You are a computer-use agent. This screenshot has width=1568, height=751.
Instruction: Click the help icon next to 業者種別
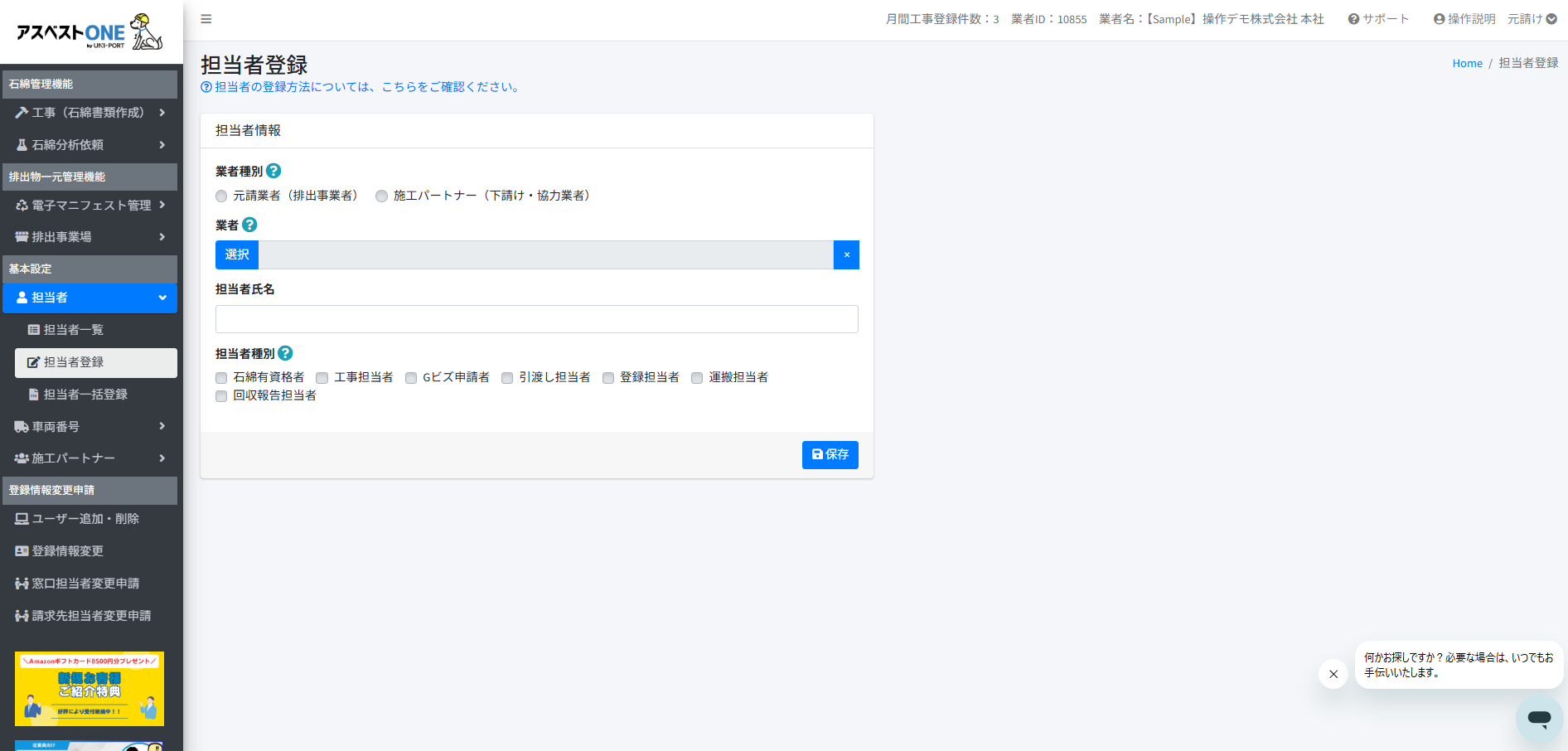click(x=273, y=171)
